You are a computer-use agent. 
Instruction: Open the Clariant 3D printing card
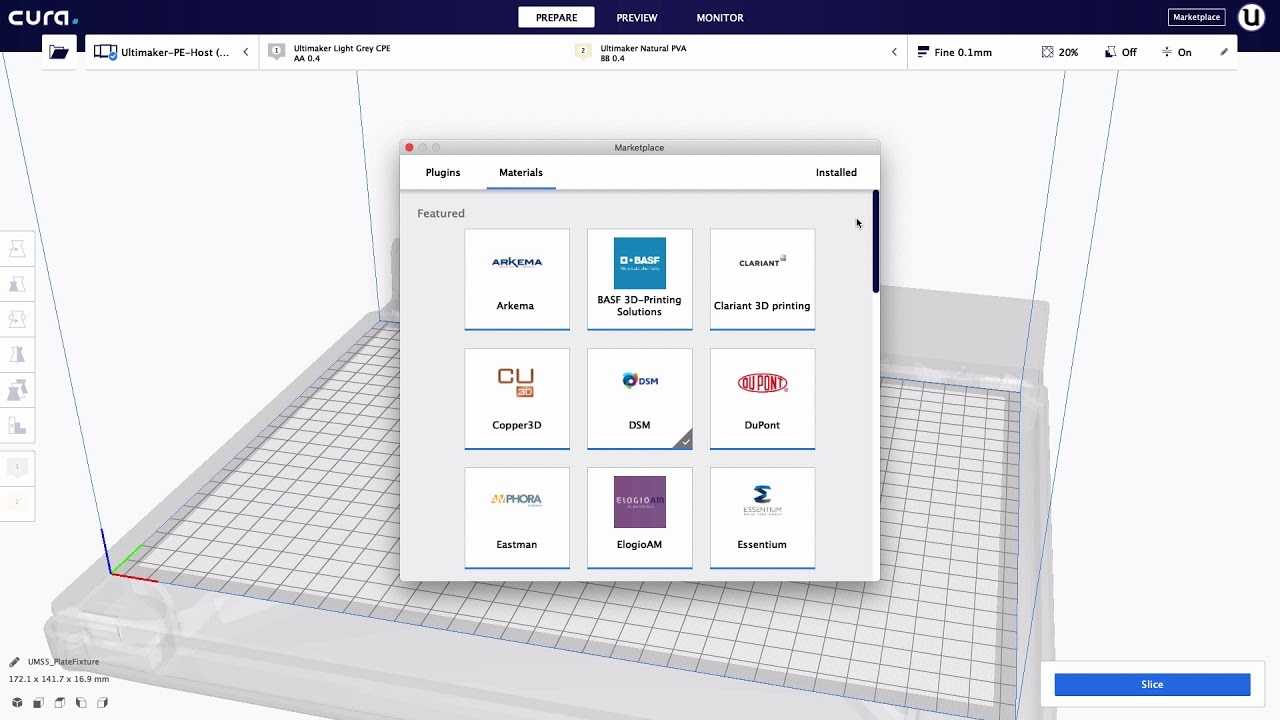(762, 279)
